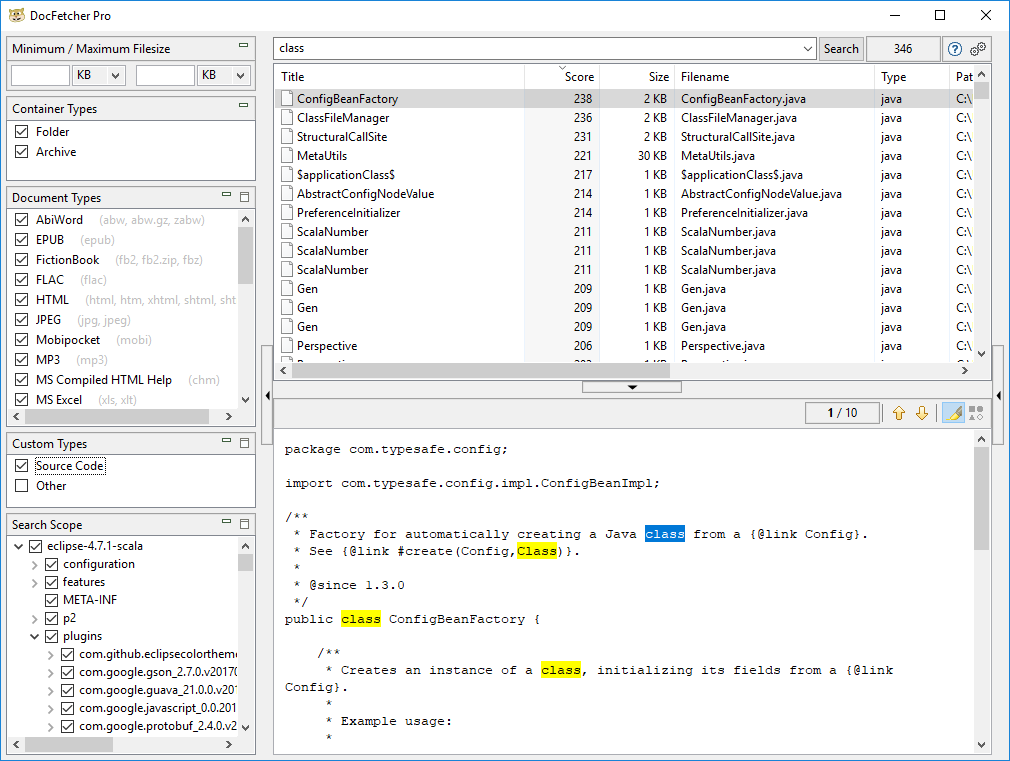
Task: Minimize the Filesize filter panel
Action: coord(243,45)
